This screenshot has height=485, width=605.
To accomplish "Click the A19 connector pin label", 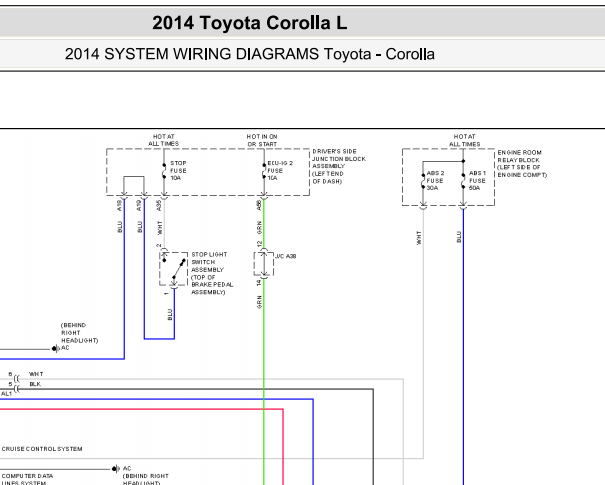I will [139, 206].
